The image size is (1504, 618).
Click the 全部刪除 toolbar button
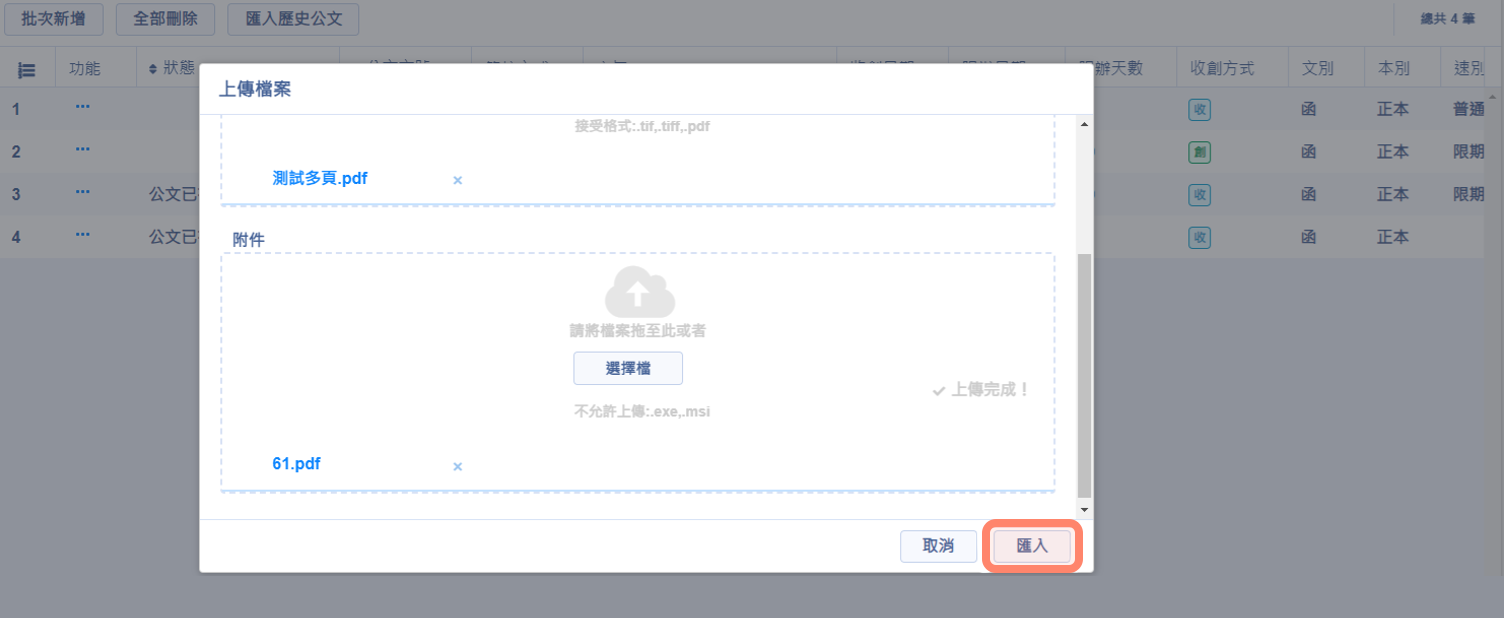click(x=165, y=18)
